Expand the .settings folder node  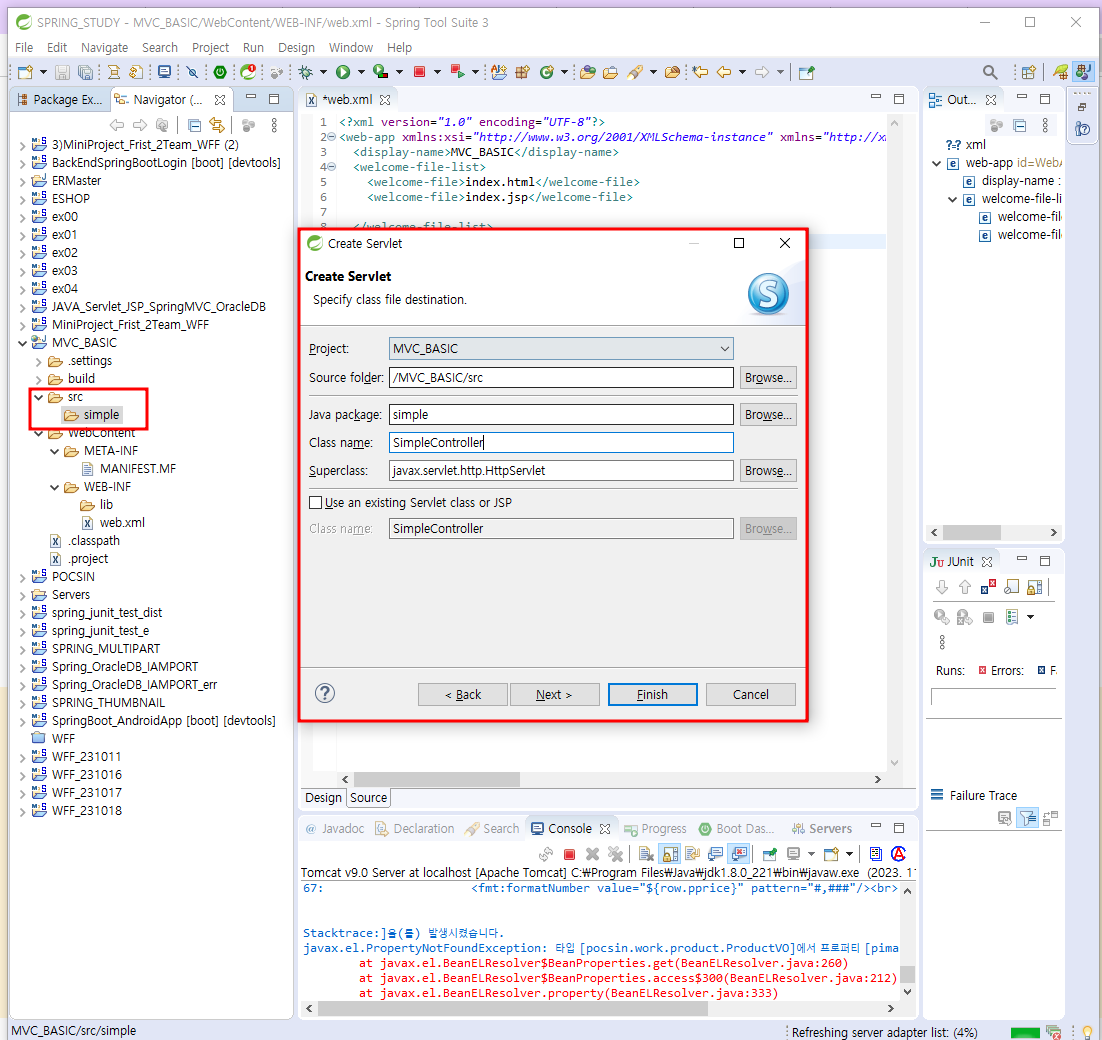[x=39, y=361]
